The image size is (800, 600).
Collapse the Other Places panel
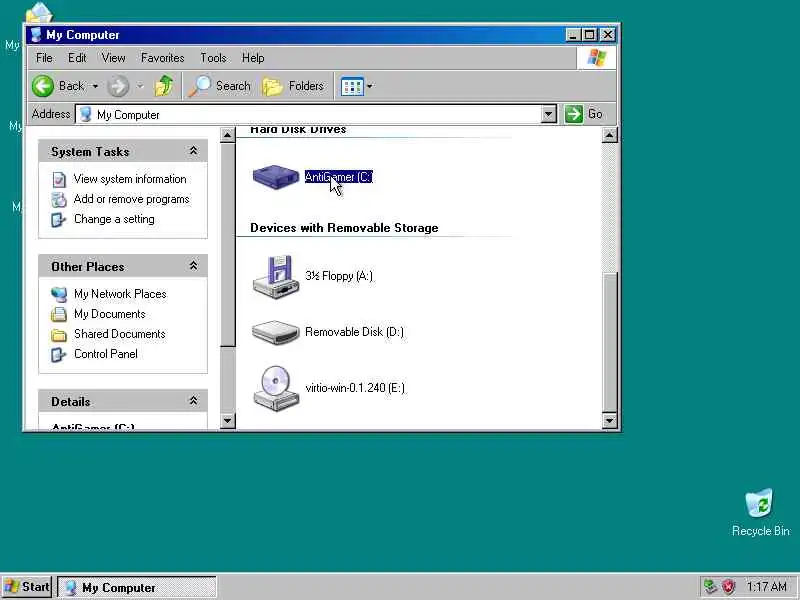[193, 266]
